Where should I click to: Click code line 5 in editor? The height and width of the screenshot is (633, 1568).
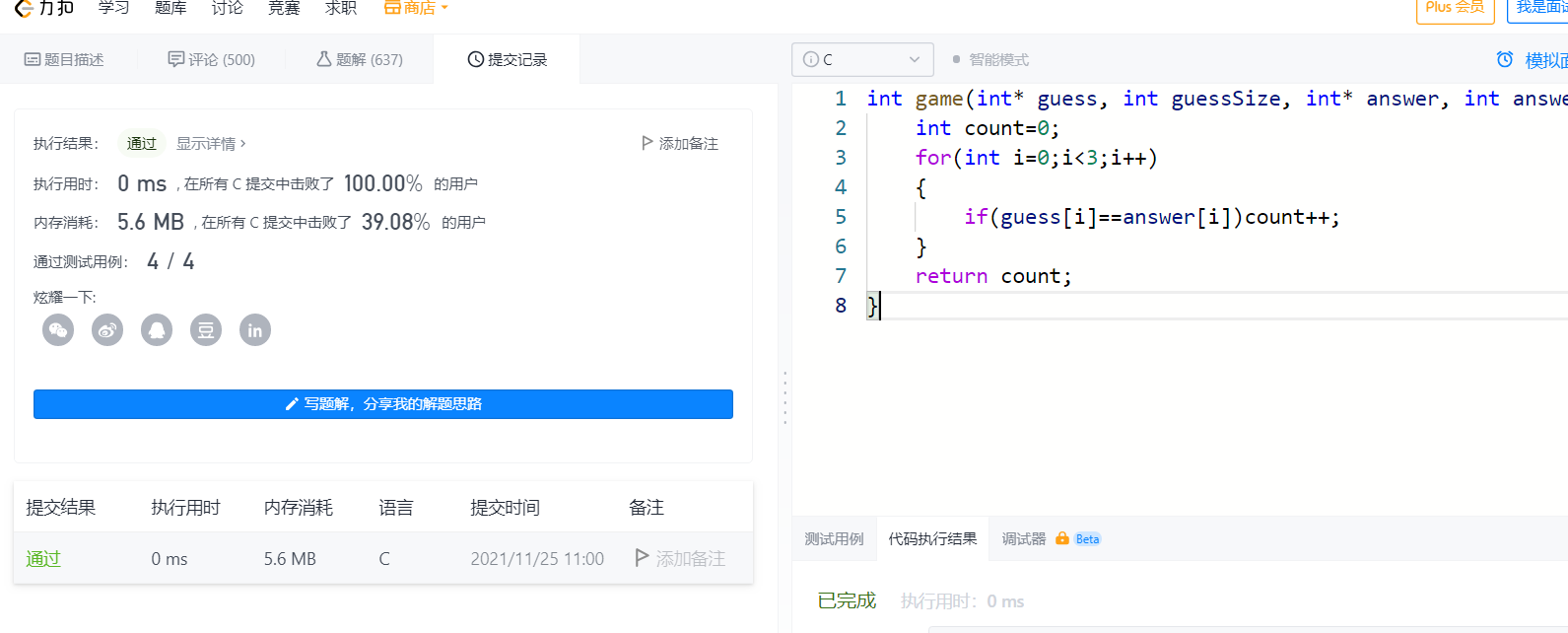click(1152, 217)
